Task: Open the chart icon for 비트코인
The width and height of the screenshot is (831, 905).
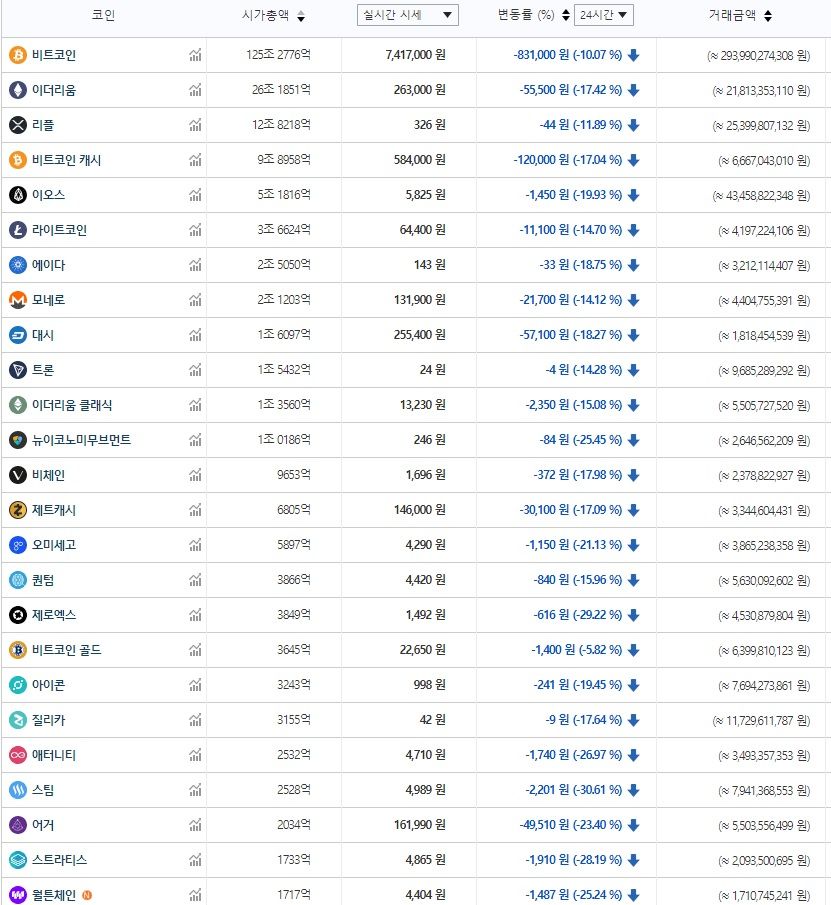Action: pyautogui.click(x=195, y=55)
